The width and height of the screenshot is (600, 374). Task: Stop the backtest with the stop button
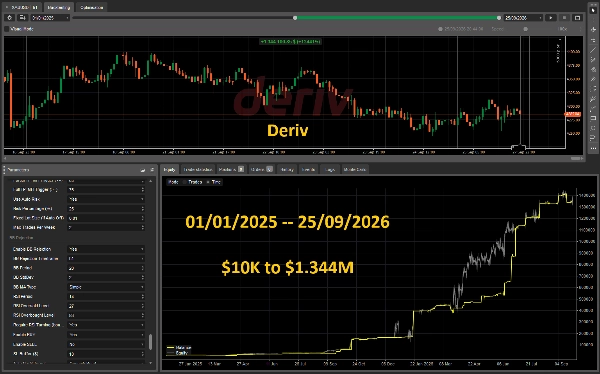tap(564, 18)
